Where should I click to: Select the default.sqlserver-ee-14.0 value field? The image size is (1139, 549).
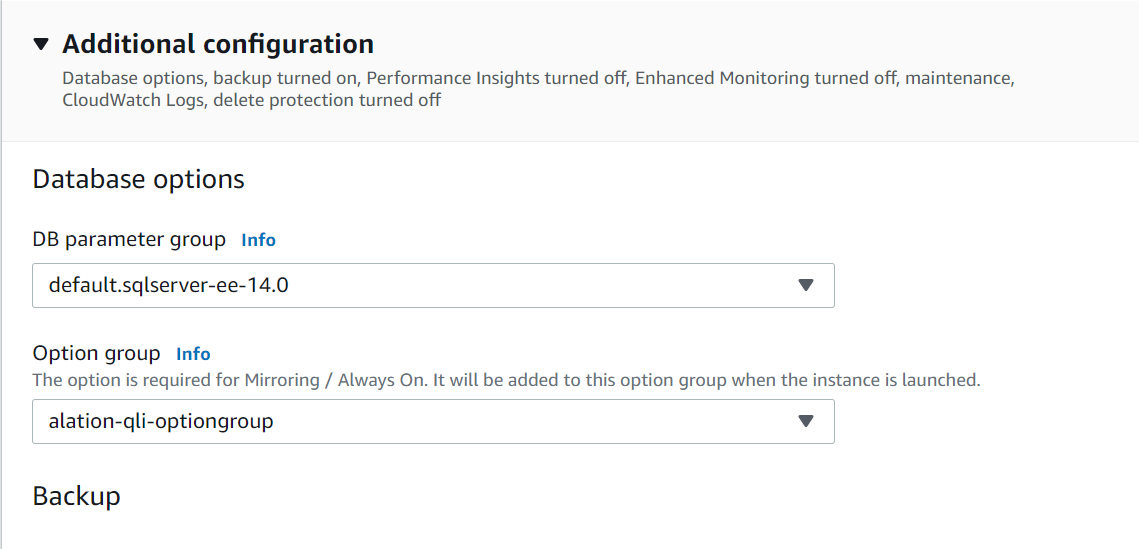pos(433,285)
